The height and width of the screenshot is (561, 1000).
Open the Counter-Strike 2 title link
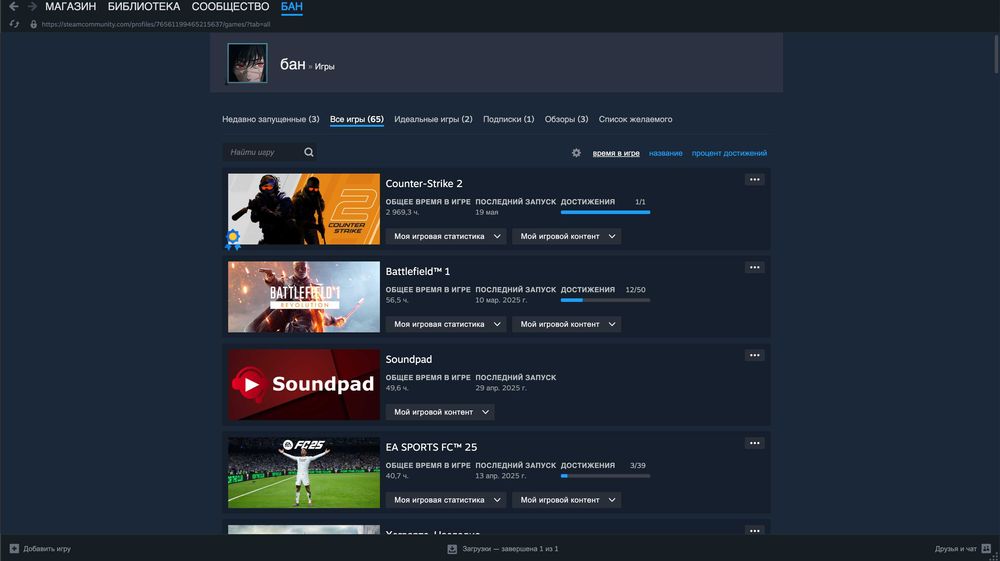423,184
